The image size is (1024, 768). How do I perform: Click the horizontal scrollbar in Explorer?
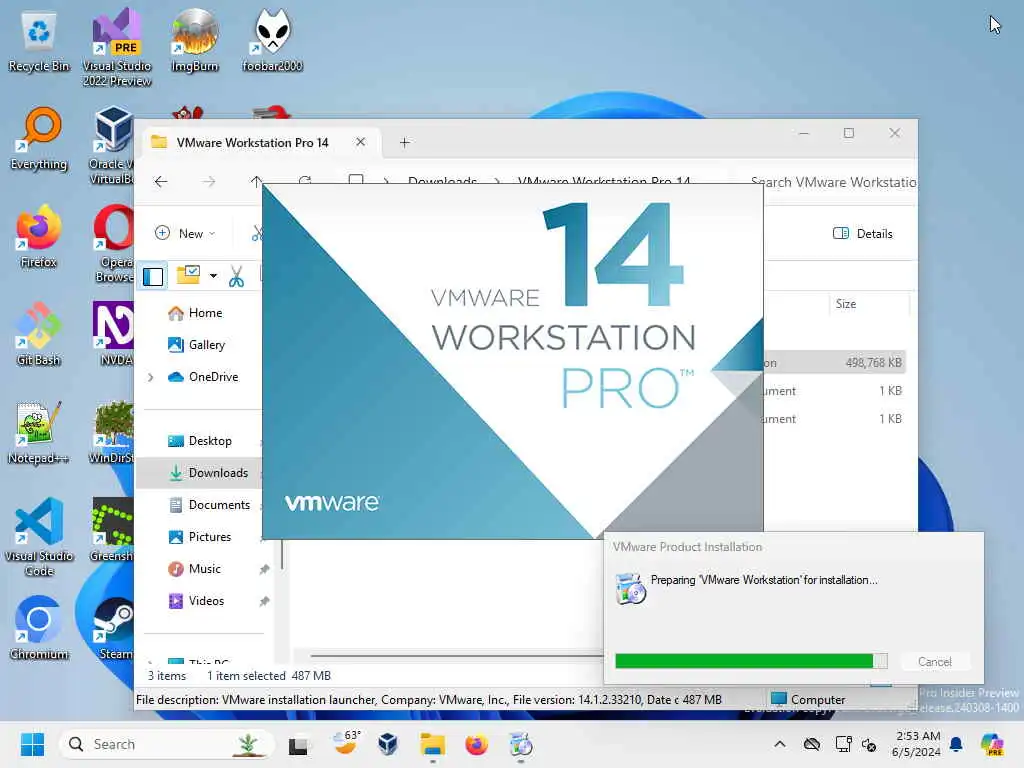pos(456,655)
